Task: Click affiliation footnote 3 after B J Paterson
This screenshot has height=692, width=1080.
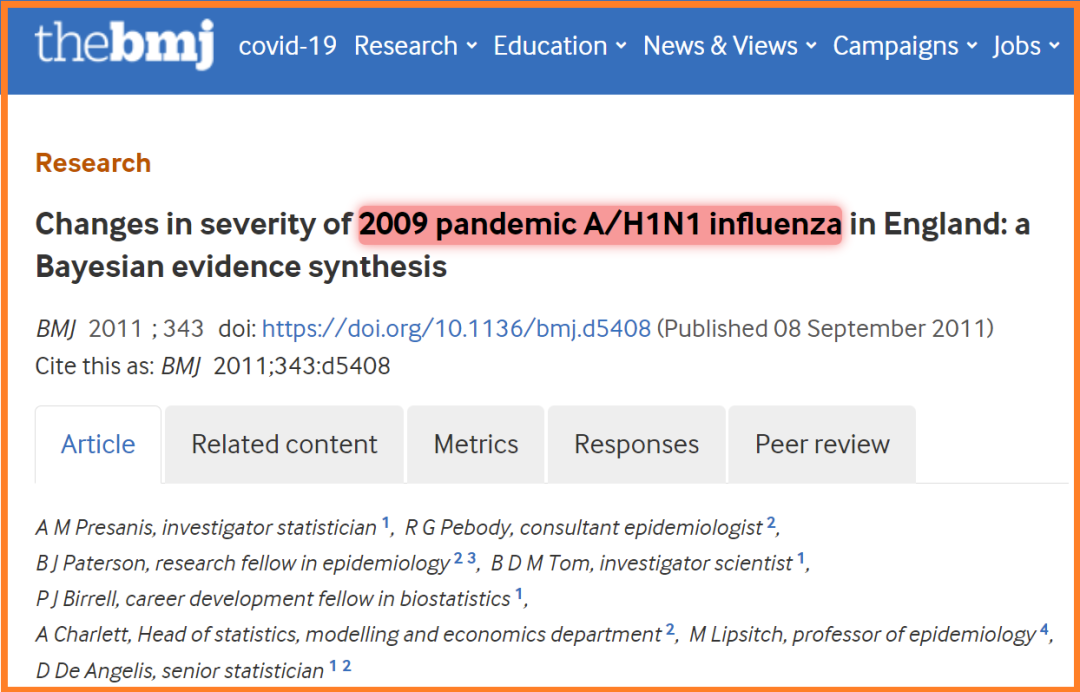Action: click(x=472, y=558)
